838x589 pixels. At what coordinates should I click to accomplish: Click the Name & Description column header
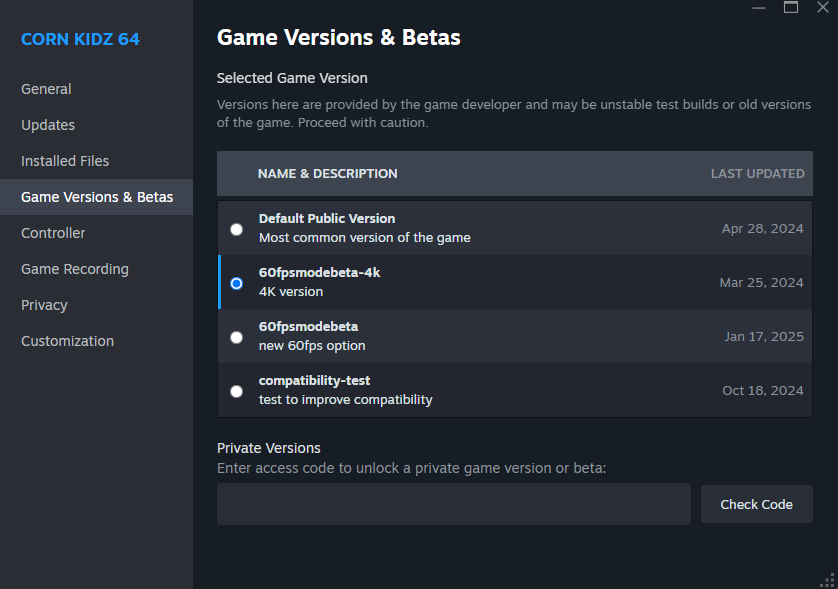pos(327,174)
